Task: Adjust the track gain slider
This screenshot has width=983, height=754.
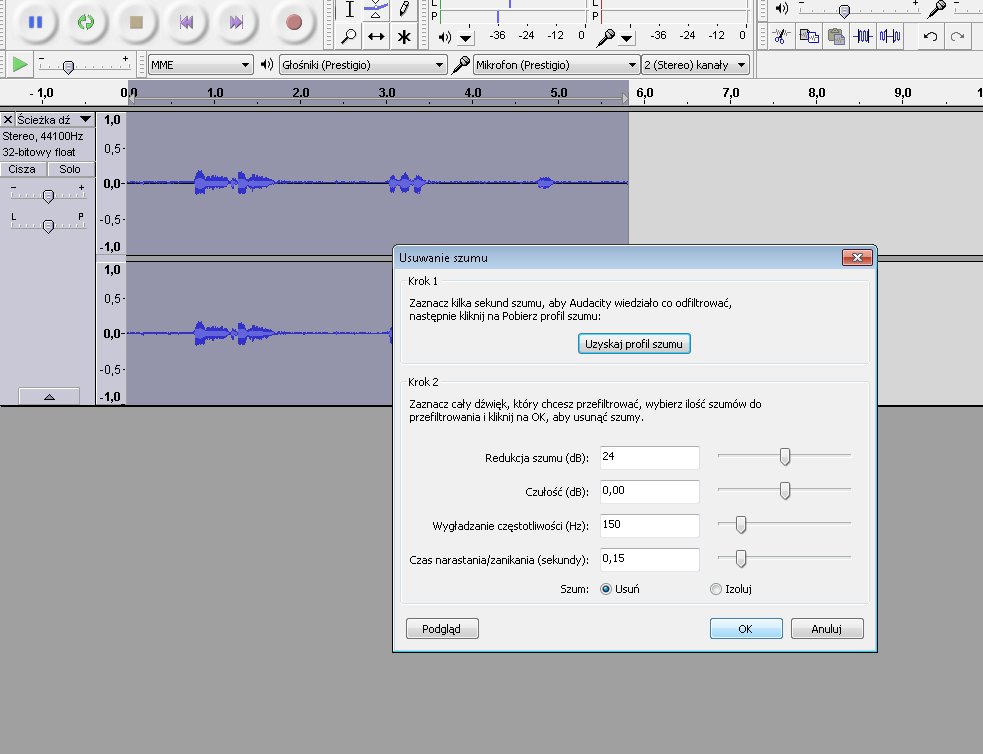Action: tap(48, 196)
